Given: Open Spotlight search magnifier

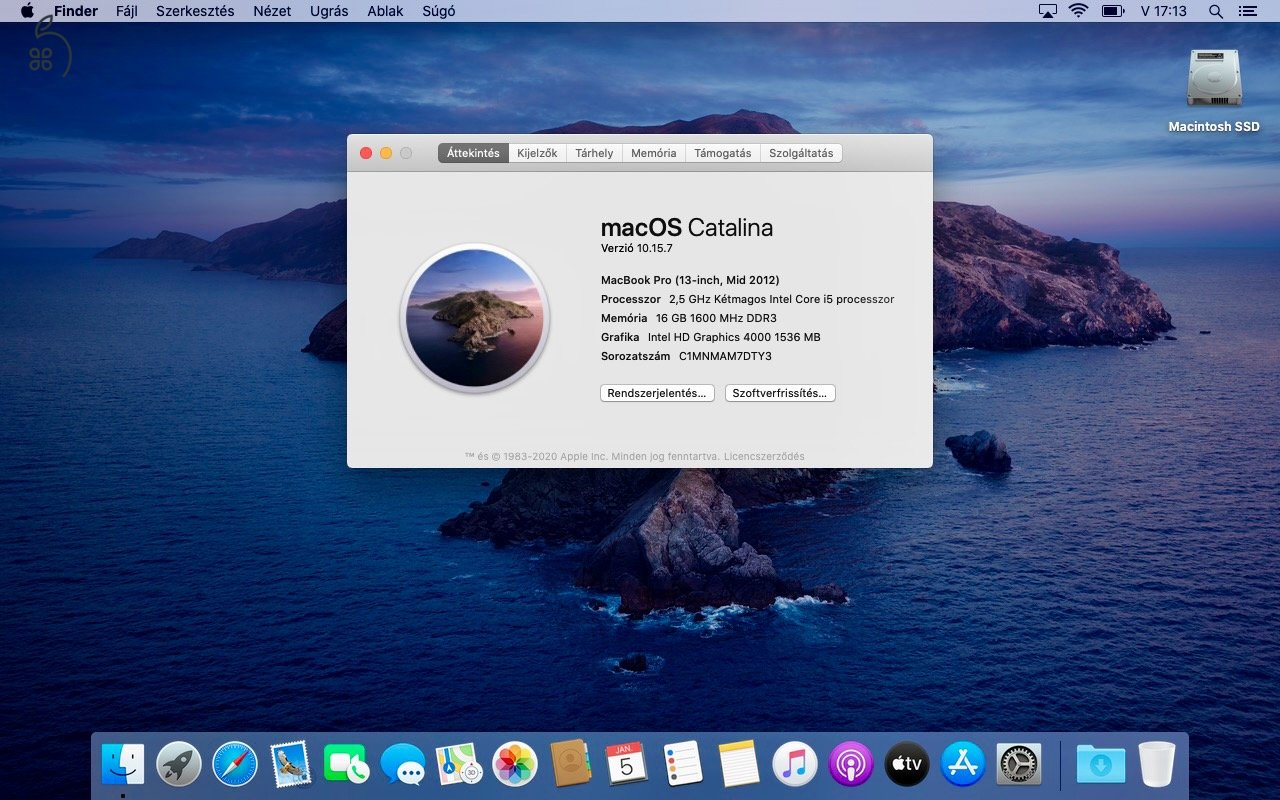Looking at the screenshot, I should point(1216,11).
